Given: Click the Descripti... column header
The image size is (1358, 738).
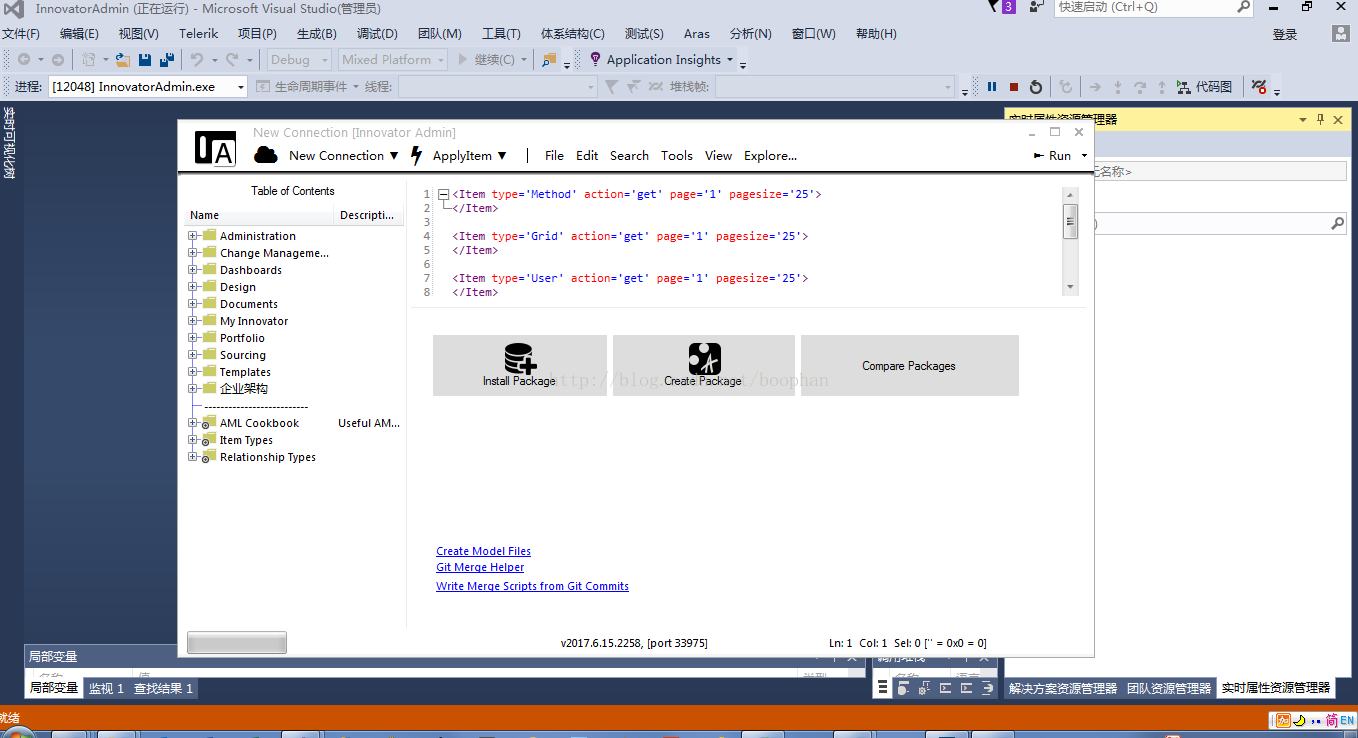Looking at the screenshot, I should click(369, 215).
